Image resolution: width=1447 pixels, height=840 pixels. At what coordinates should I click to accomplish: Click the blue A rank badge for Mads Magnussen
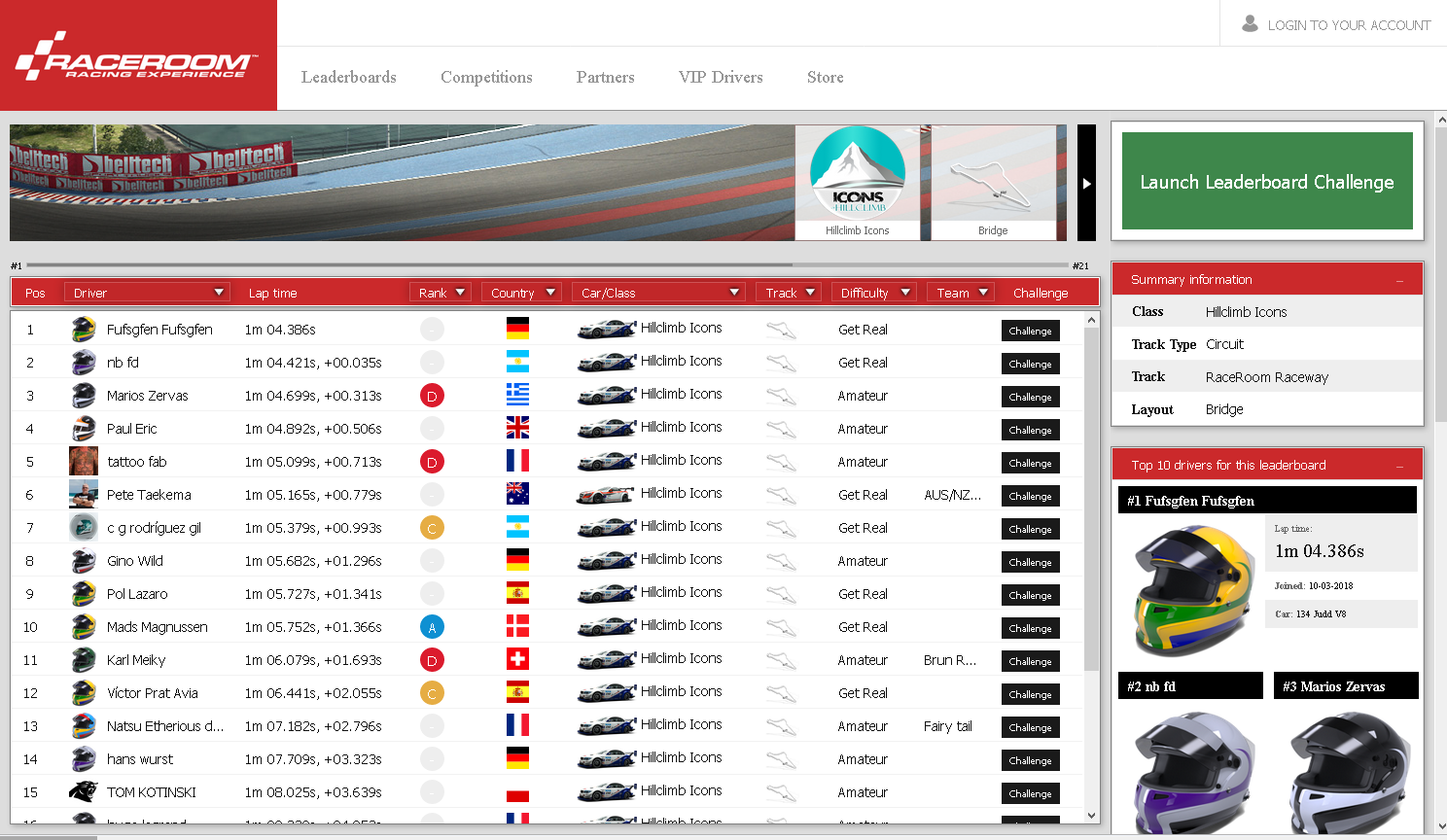tap(432, 627)
